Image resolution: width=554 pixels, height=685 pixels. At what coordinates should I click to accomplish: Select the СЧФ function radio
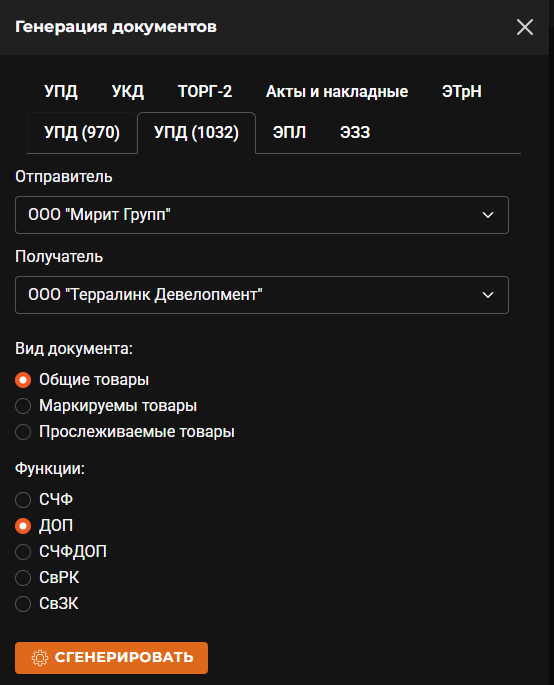click(x=23, y=499)
